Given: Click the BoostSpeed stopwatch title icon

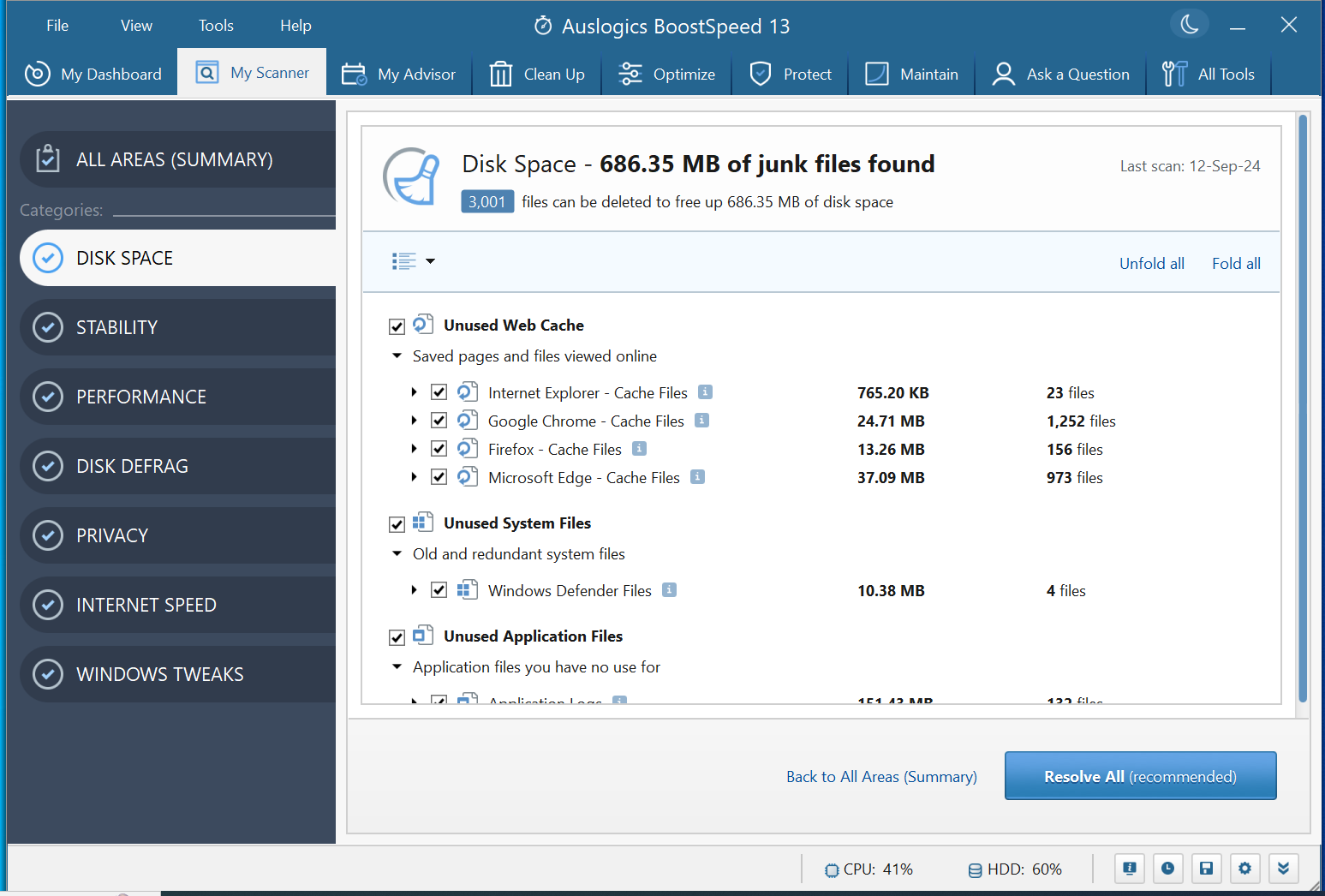Looking at the screenshot, I should point(543,26).
